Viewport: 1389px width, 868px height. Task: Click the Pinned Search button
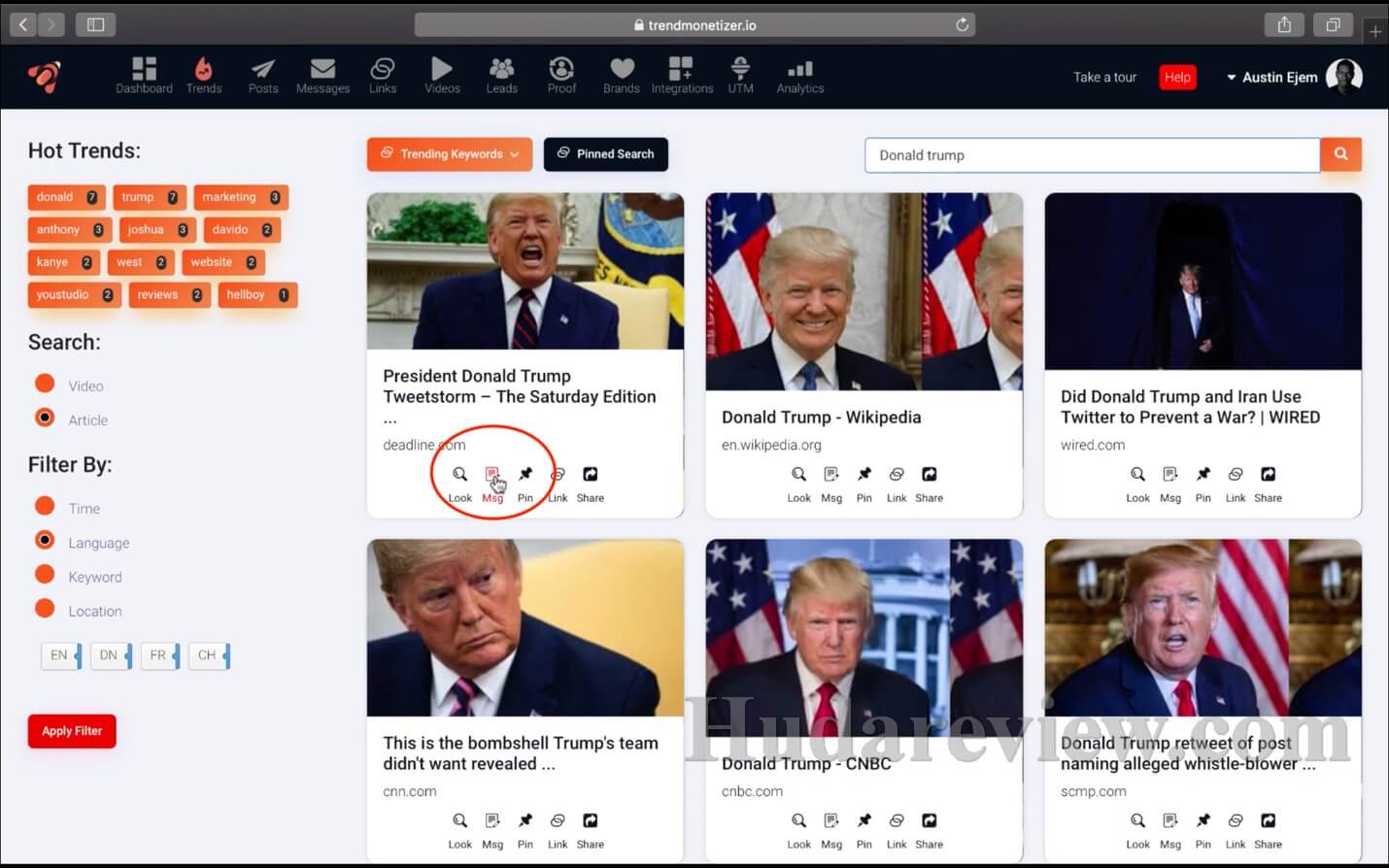606,154
